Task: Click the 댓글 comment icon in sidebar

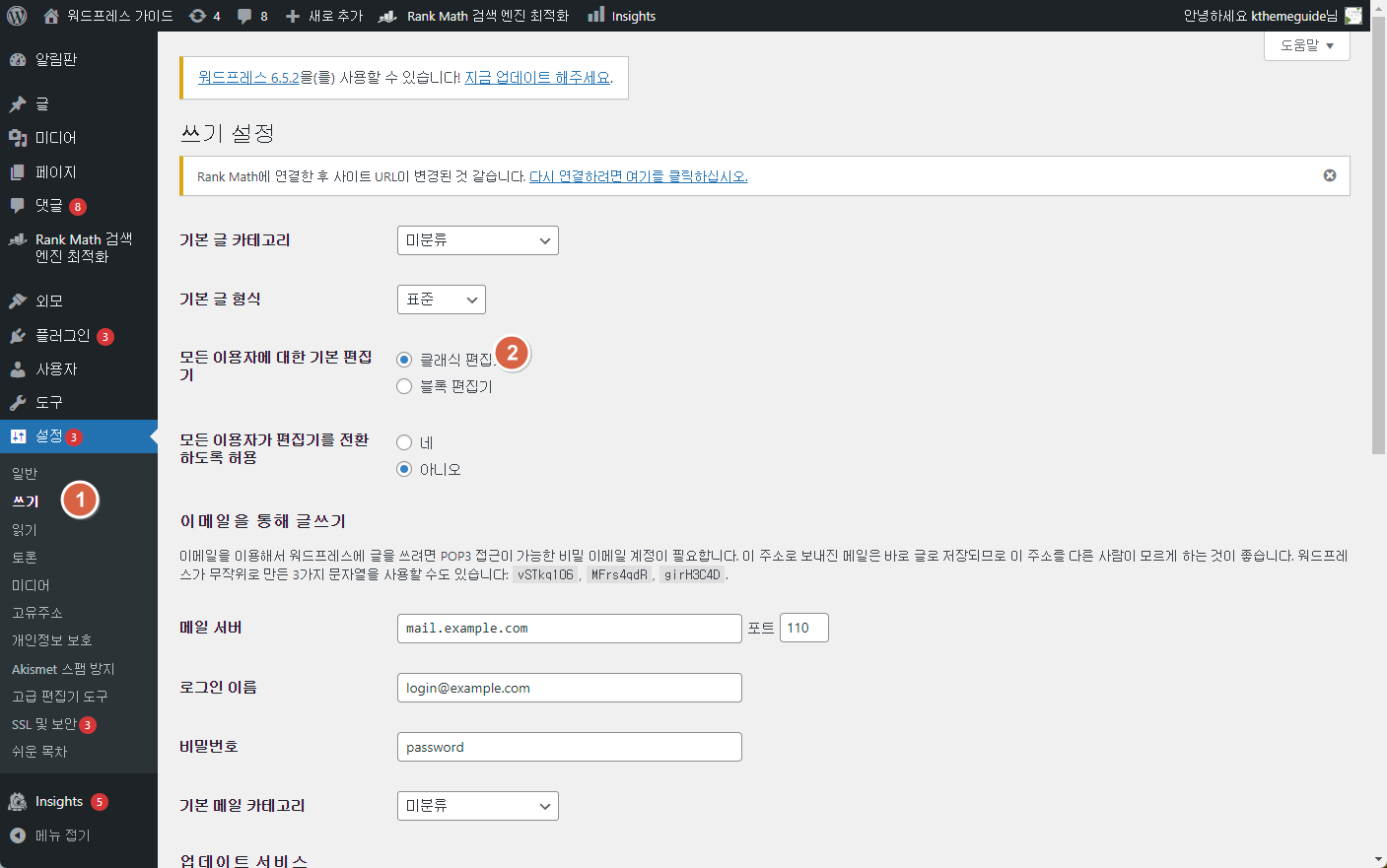Action: [18, 205]
